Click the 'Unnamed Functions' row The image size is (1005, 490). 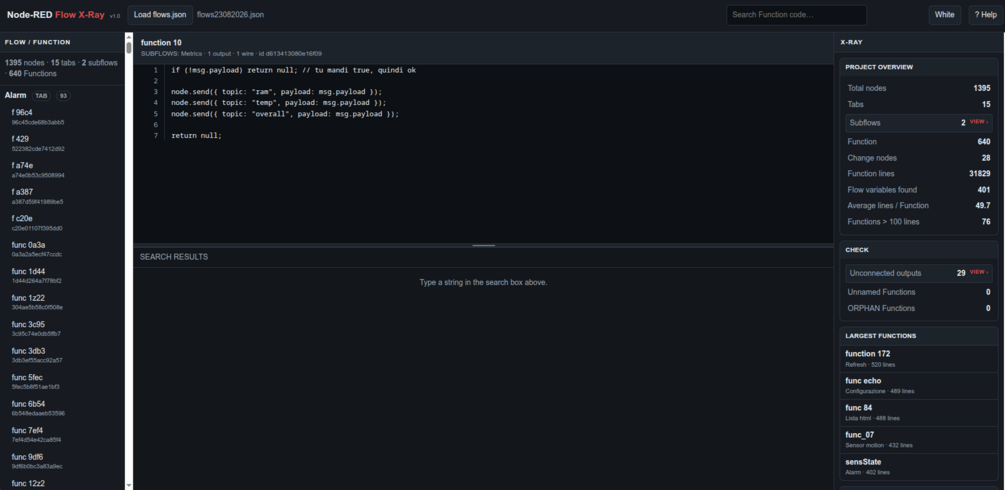coord(918,292)
